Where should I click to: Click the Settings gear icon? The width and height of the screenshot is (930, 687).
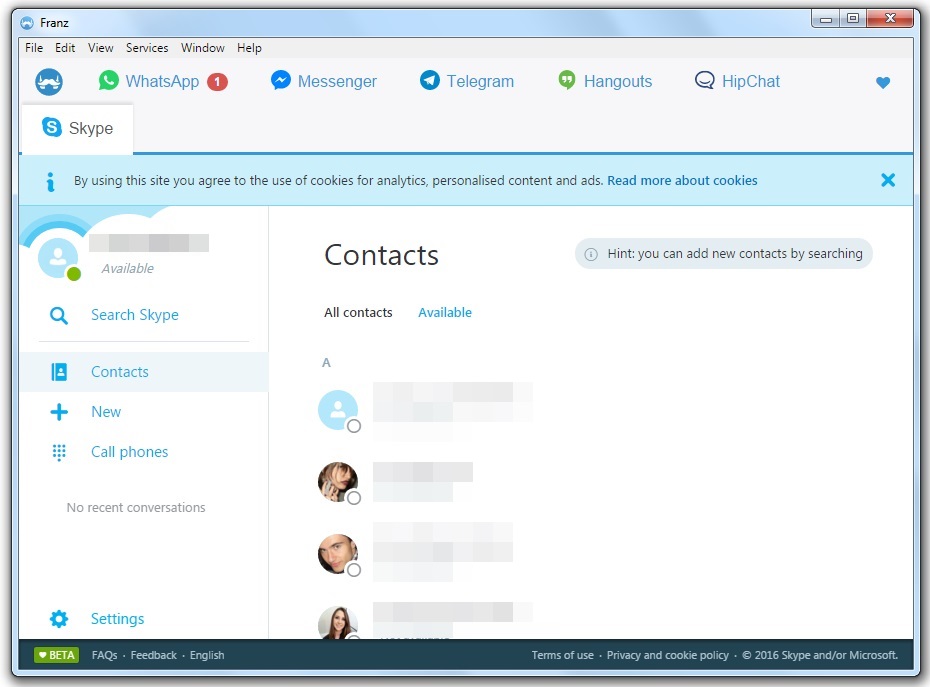[x=59, y=619]
